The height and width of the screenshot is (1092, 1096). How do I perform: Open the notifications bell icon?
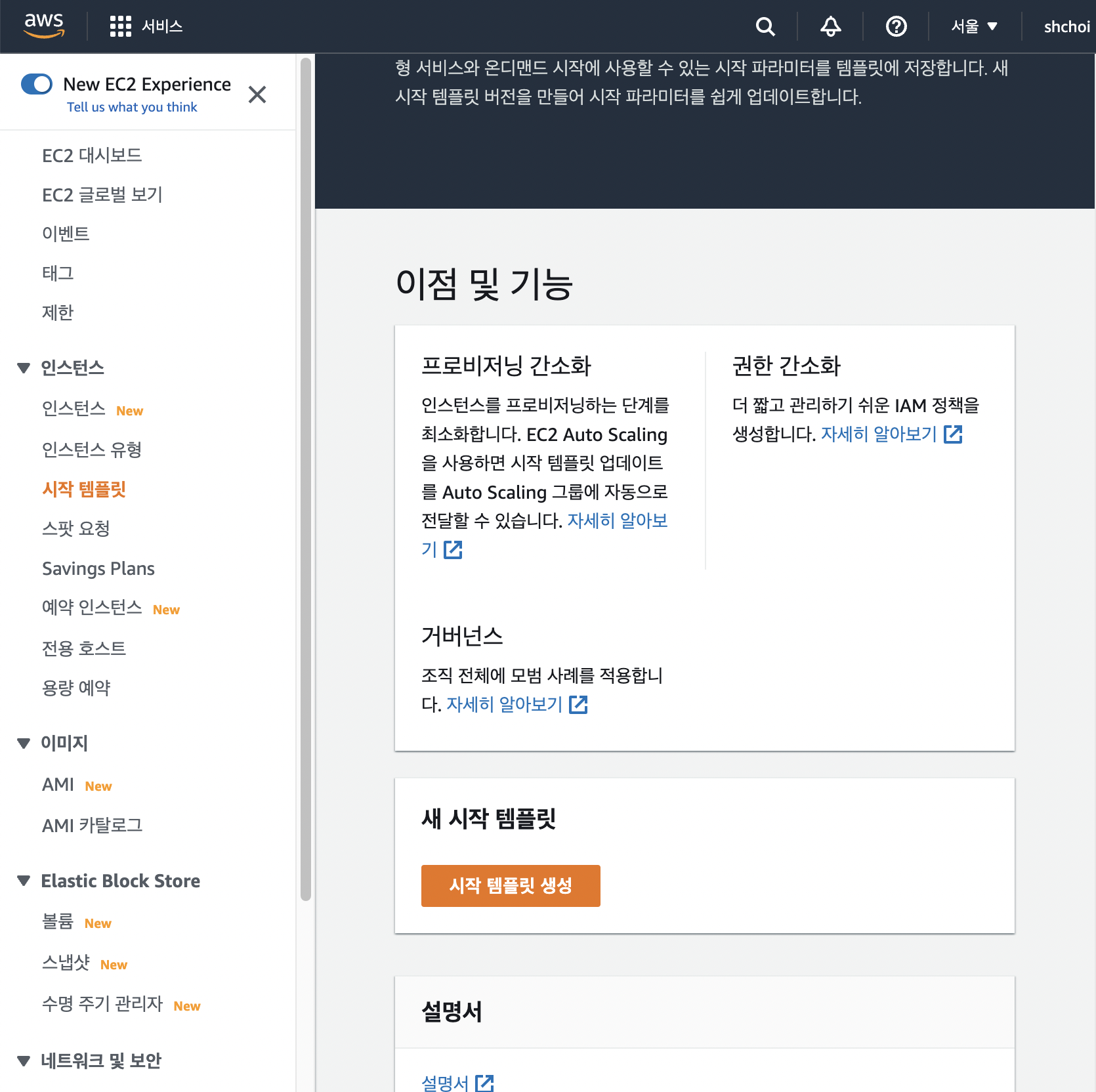[831, 26]
